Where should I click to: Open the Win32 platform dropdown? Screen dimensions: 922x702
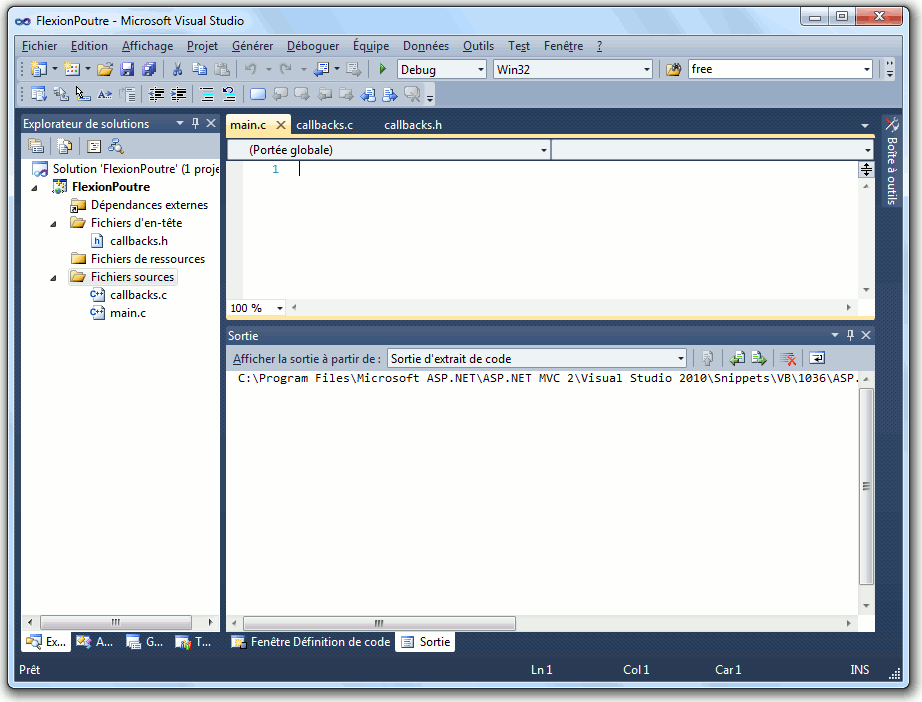(647, 69)
